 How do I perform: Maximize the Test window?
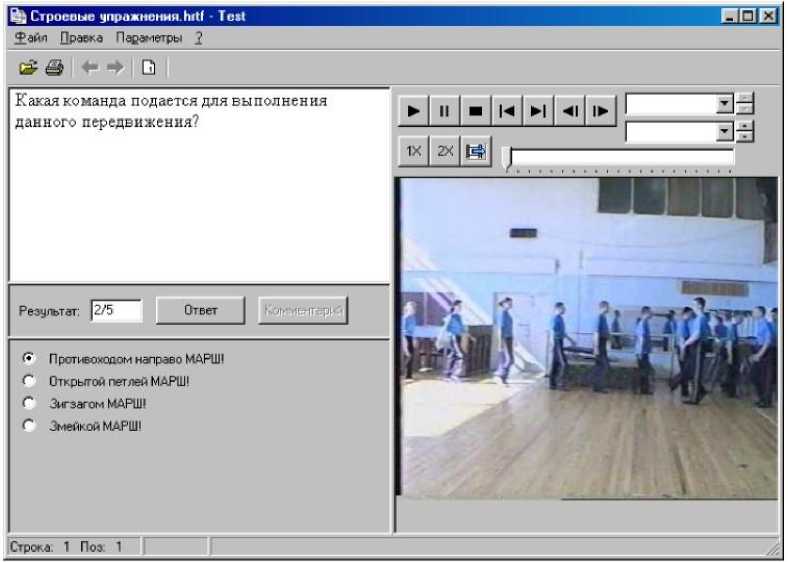pos(748,16)
